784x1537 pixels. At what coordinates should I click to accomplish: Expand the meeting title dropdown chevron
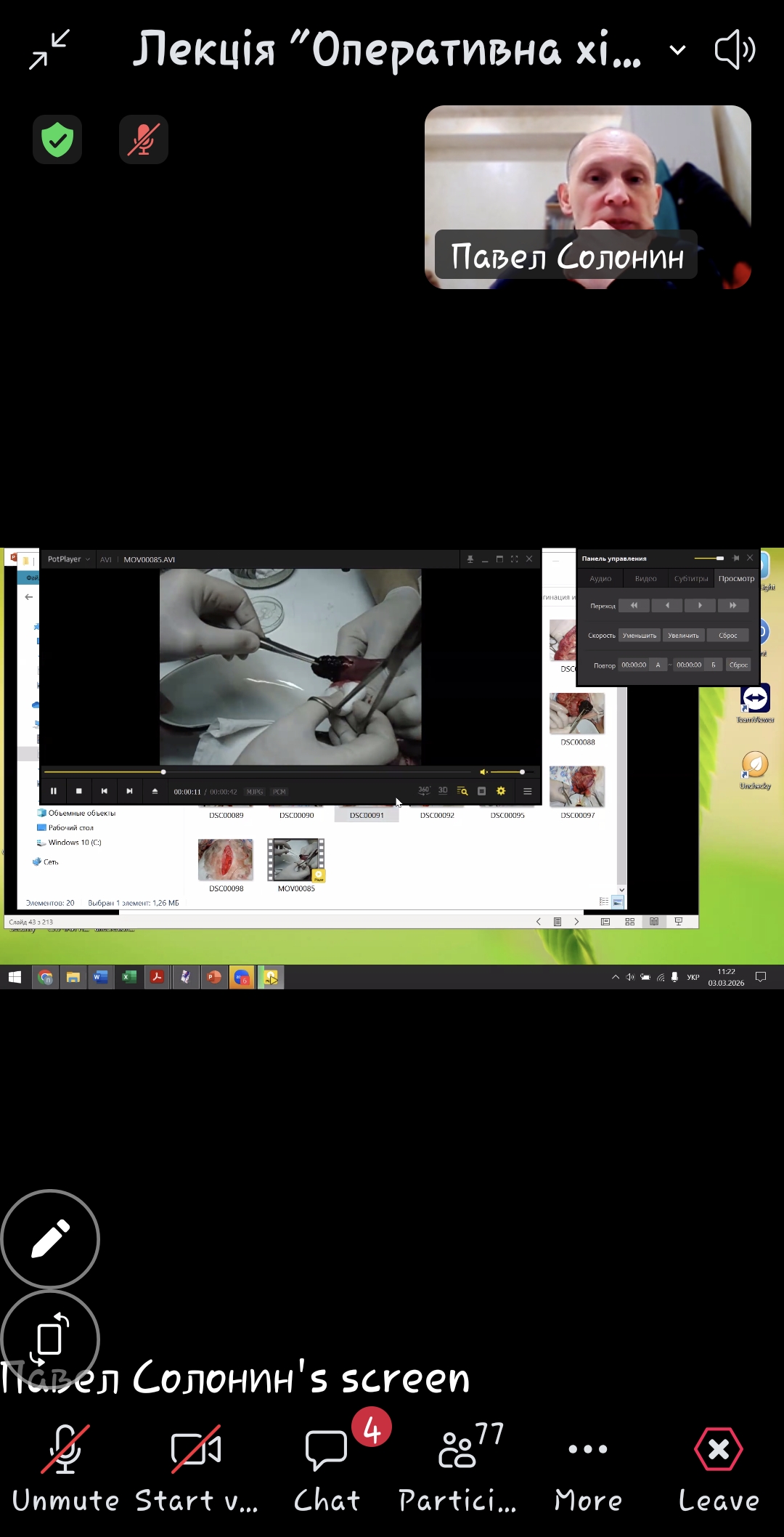pos(677,50)
